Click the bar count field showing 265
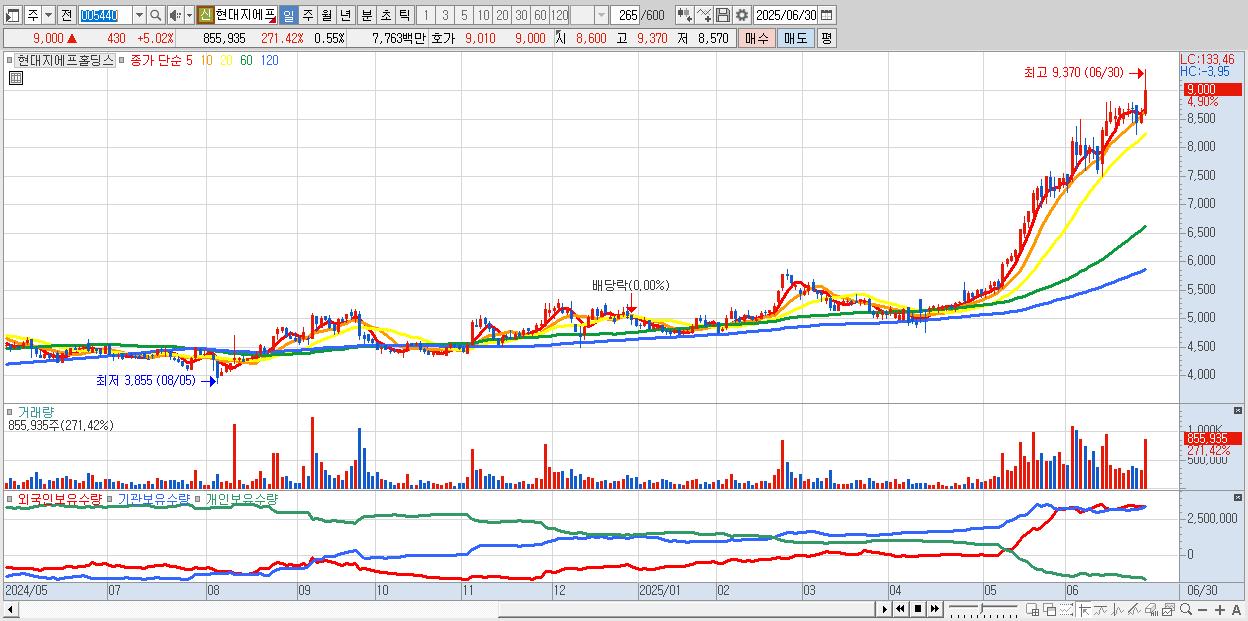 click(x=625, y=15)
